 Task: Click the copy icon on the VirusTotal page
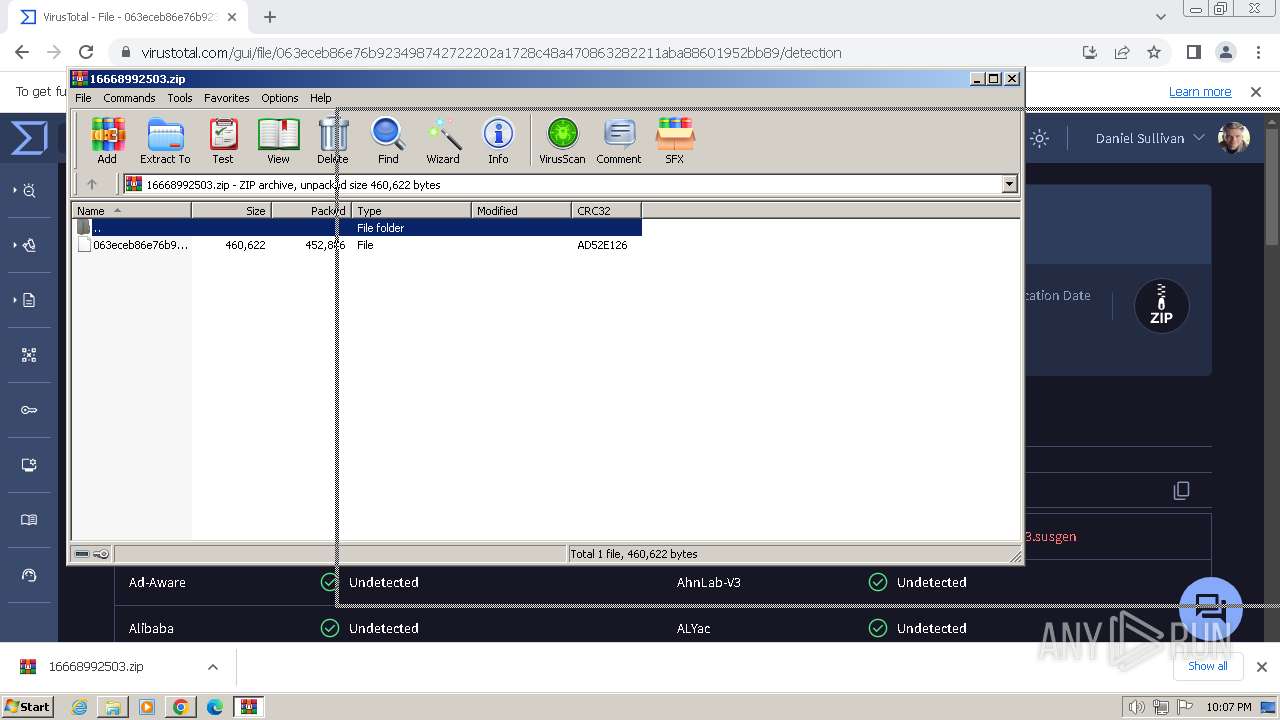(x=1181, y=490)
